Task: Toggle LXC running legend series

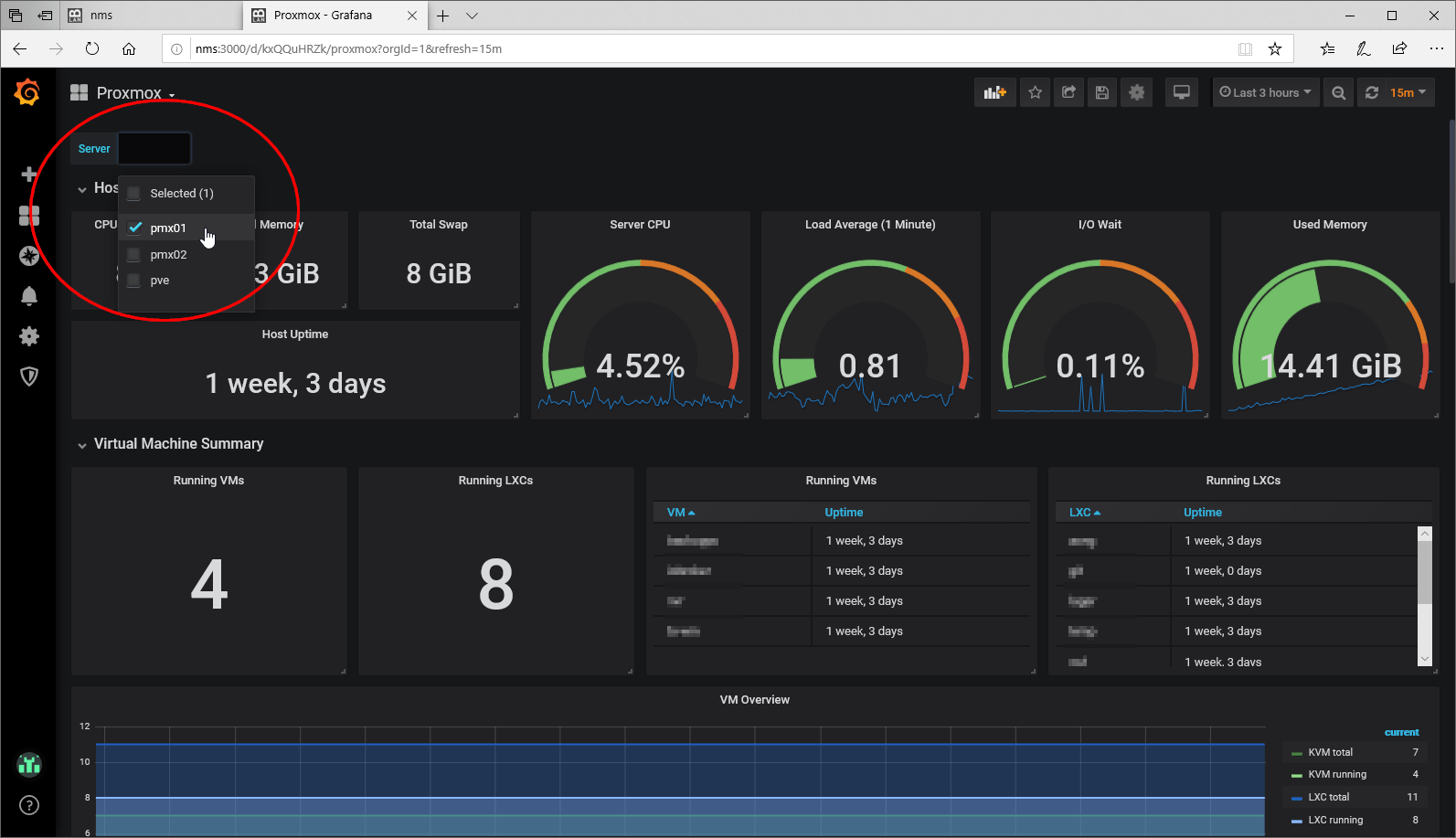Action: click(1335, 820)
